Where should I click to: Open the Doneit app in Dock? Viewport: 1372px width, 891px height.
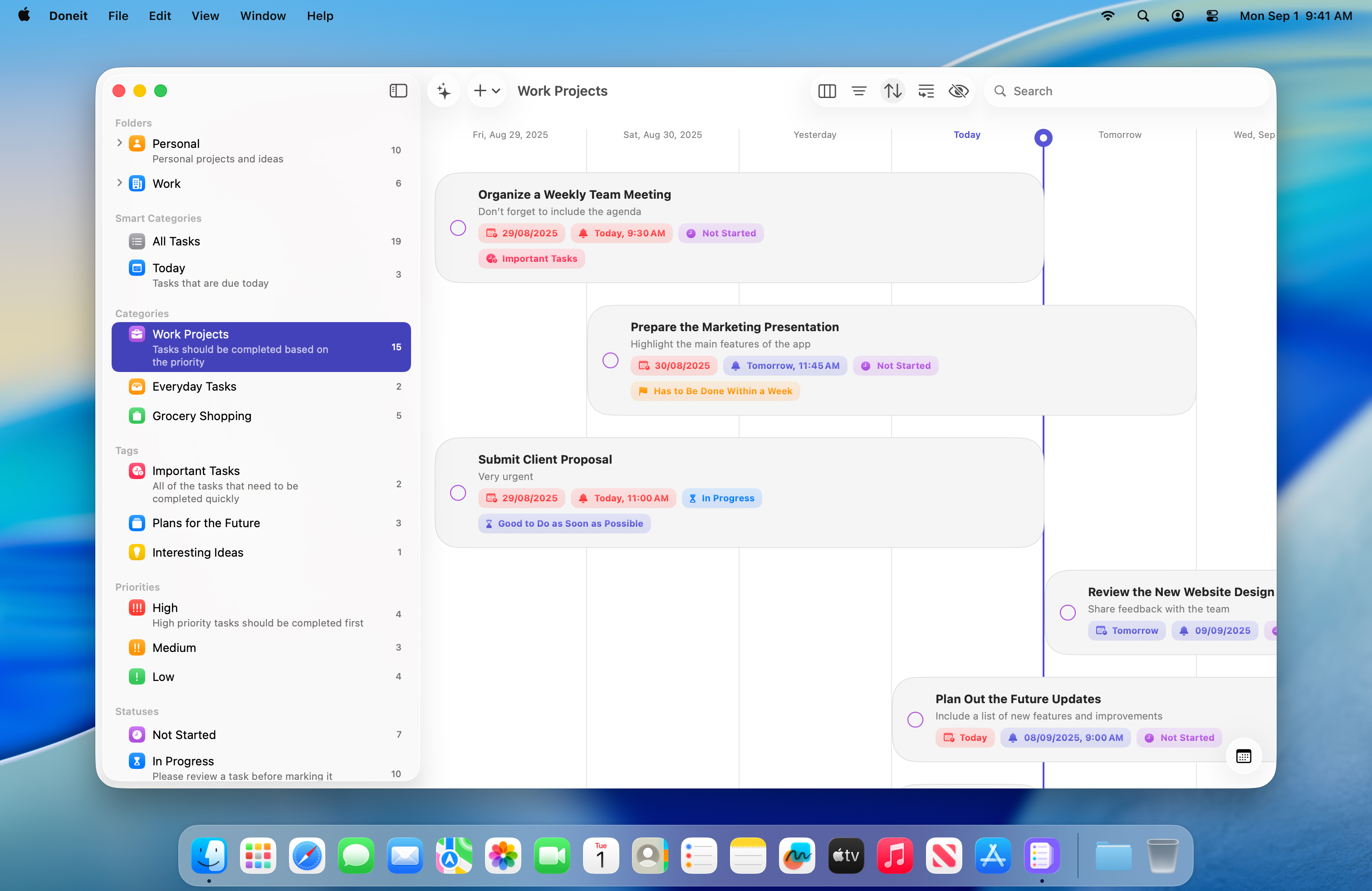(1041, 855)
